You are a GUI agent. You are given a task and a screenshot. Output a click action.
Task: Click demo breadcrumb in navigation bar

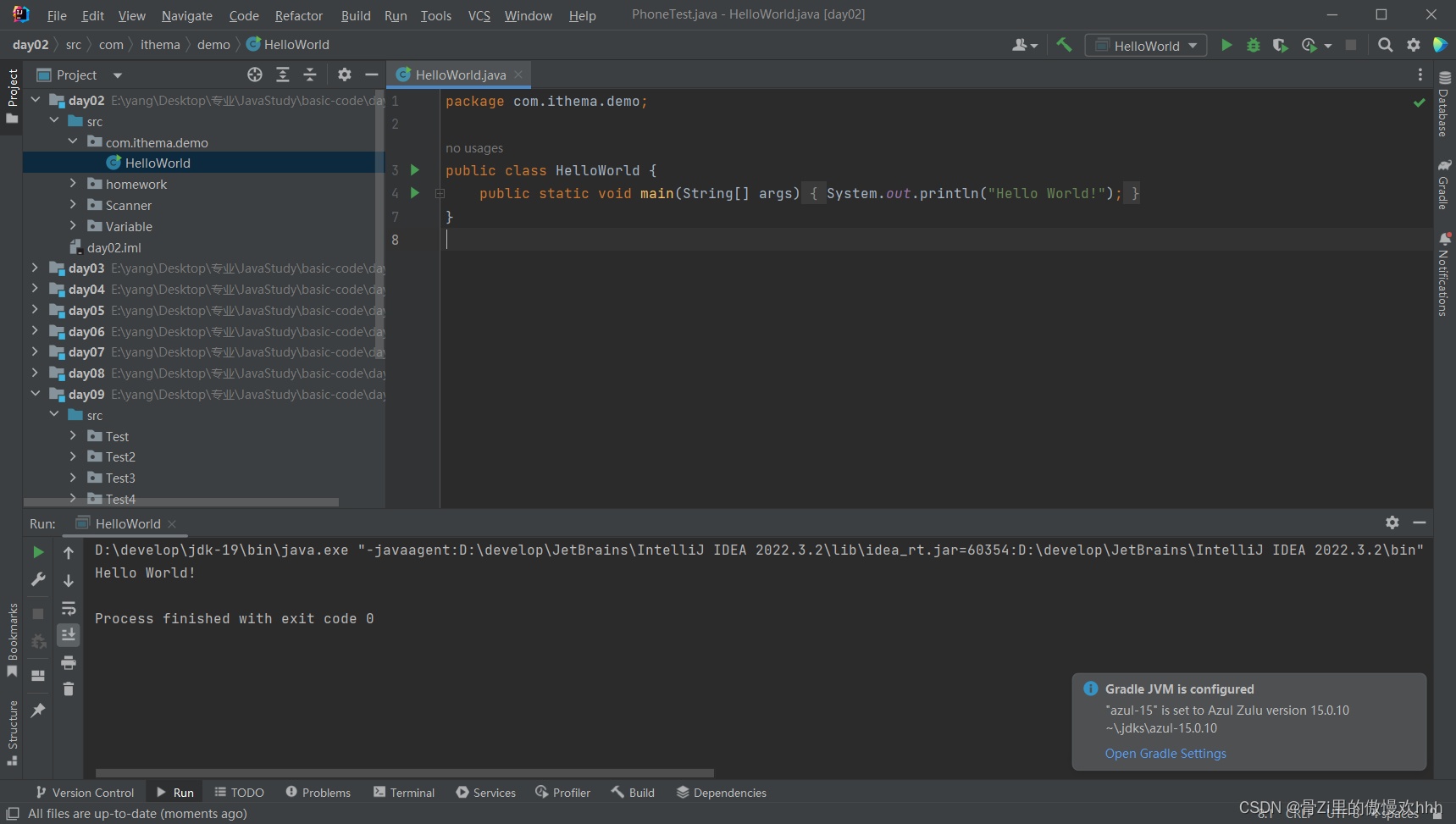click(x=213, y=45)
